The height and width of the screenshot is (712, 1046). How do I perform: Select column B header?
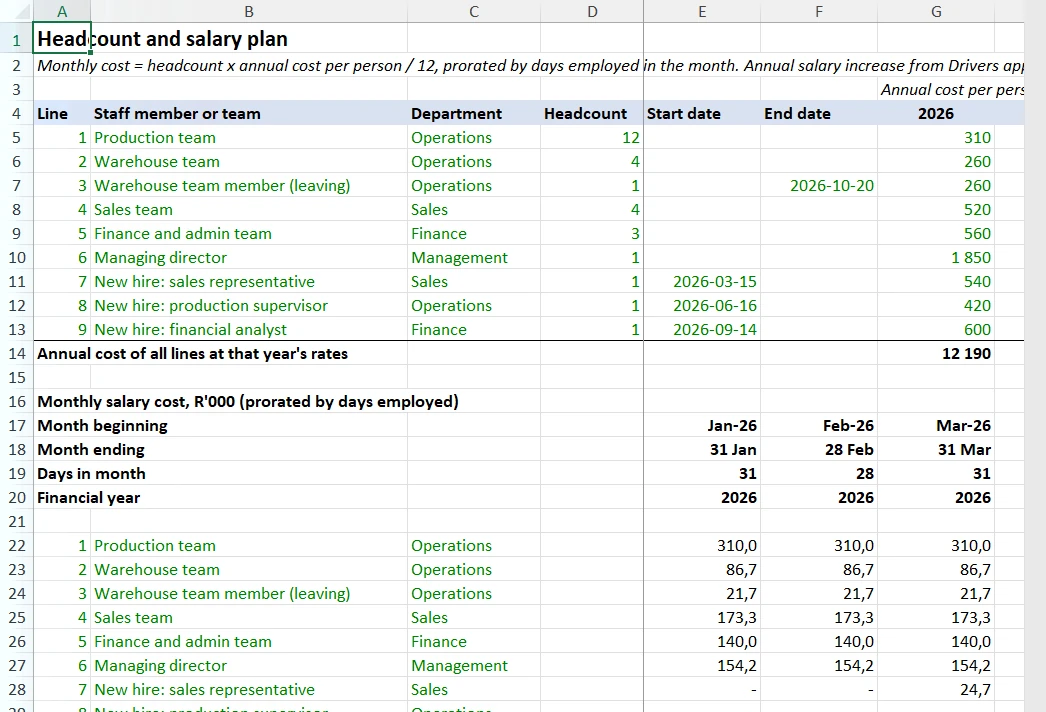tap(249, 11)
